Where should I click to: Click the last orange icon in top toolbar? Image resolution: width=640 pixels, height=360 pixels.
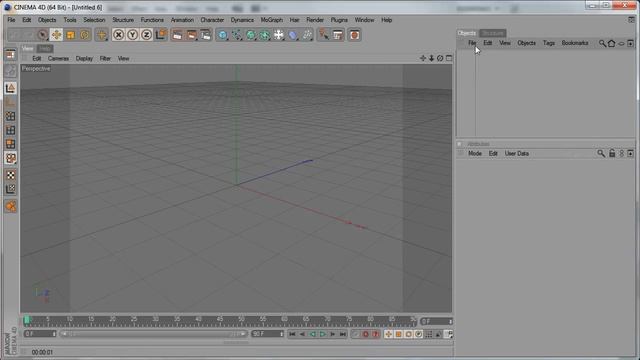(354, 35)
